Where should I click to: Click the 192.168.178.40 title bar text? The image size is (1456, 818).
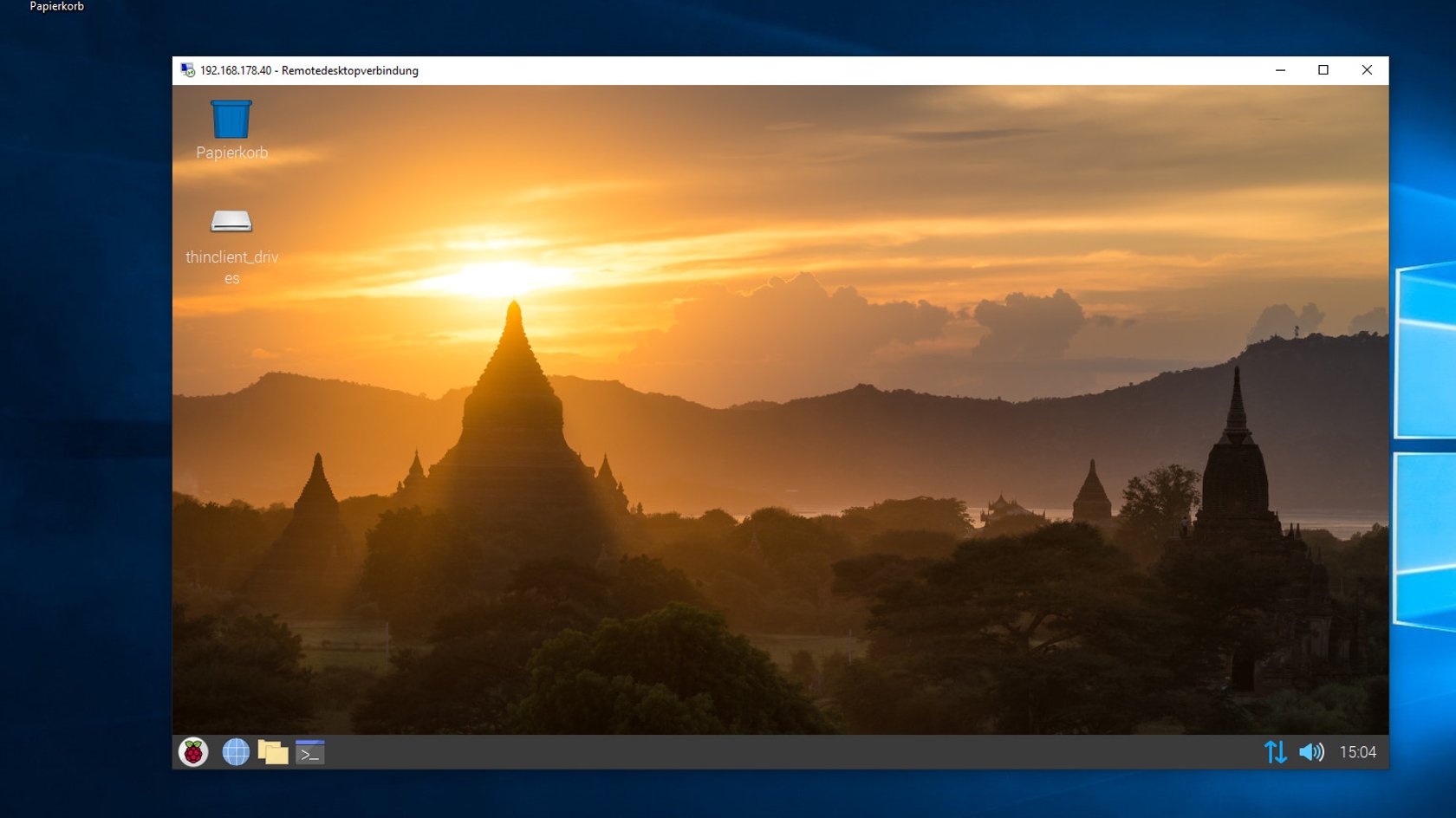tap(309, 70)
